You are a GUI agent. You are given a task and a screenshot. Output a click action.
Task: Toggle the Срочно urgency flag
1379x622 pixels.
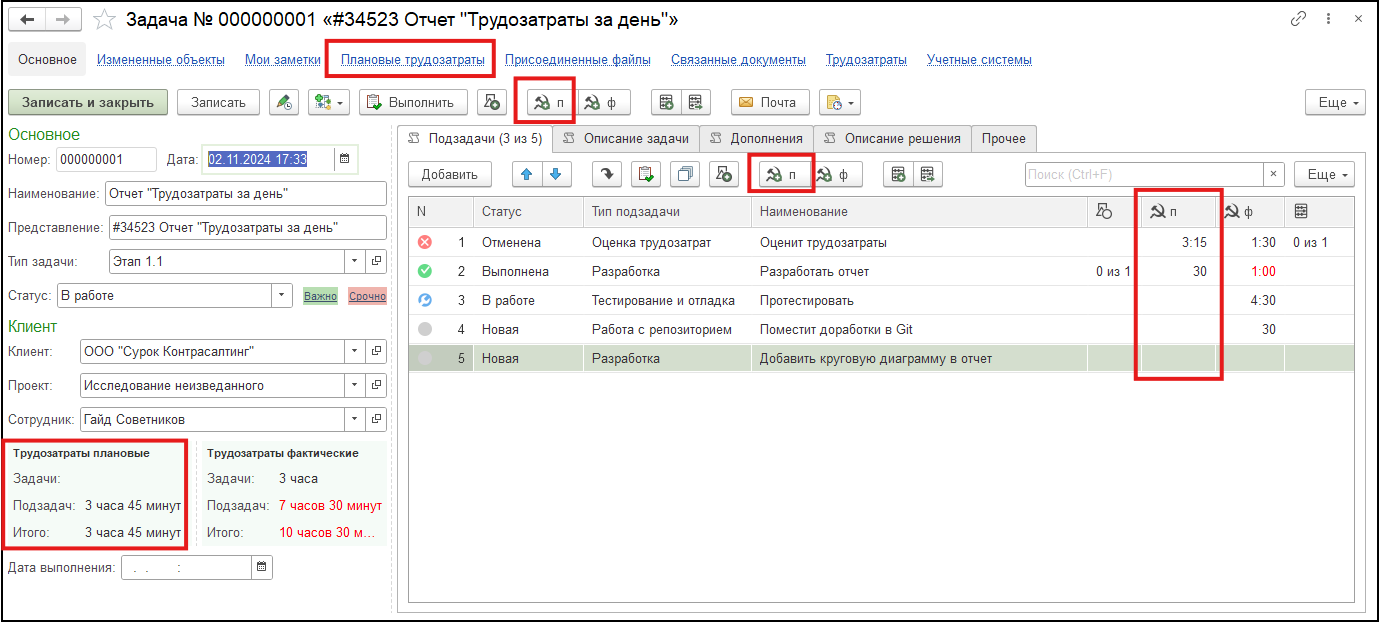tap(366, 297)
